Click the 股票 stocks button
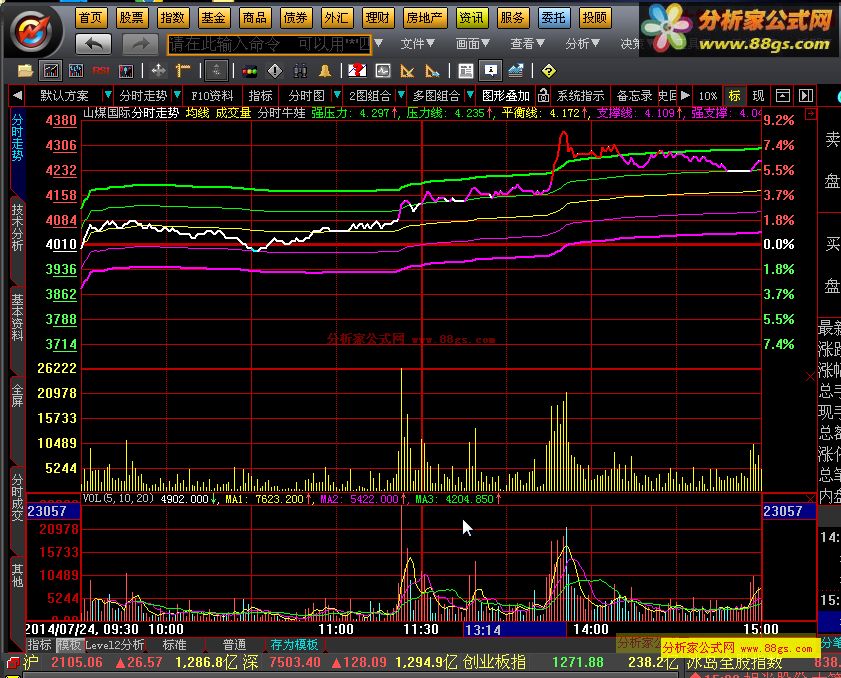This screenshot has height=678, width=841. [x=131, y=18]
